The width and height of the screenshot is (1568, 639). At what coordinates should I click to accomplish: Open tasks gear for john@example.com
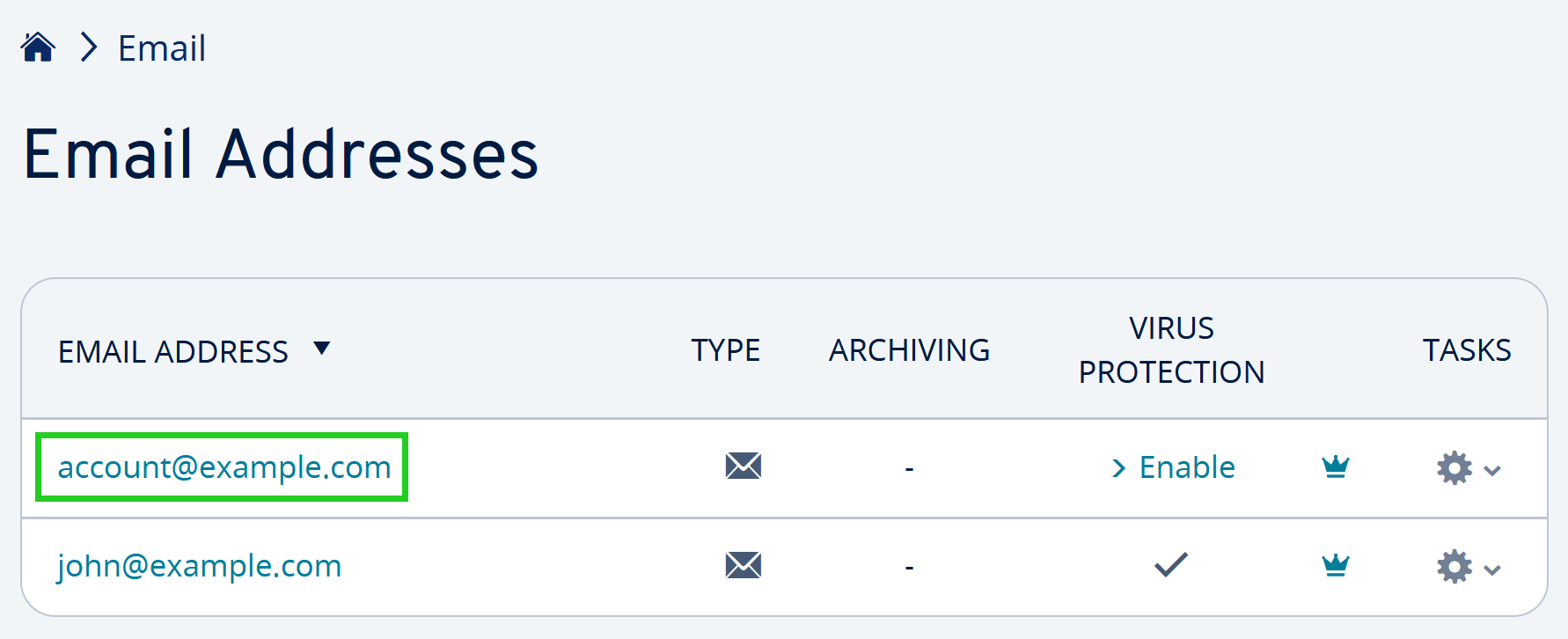(x=1454, y=567)
